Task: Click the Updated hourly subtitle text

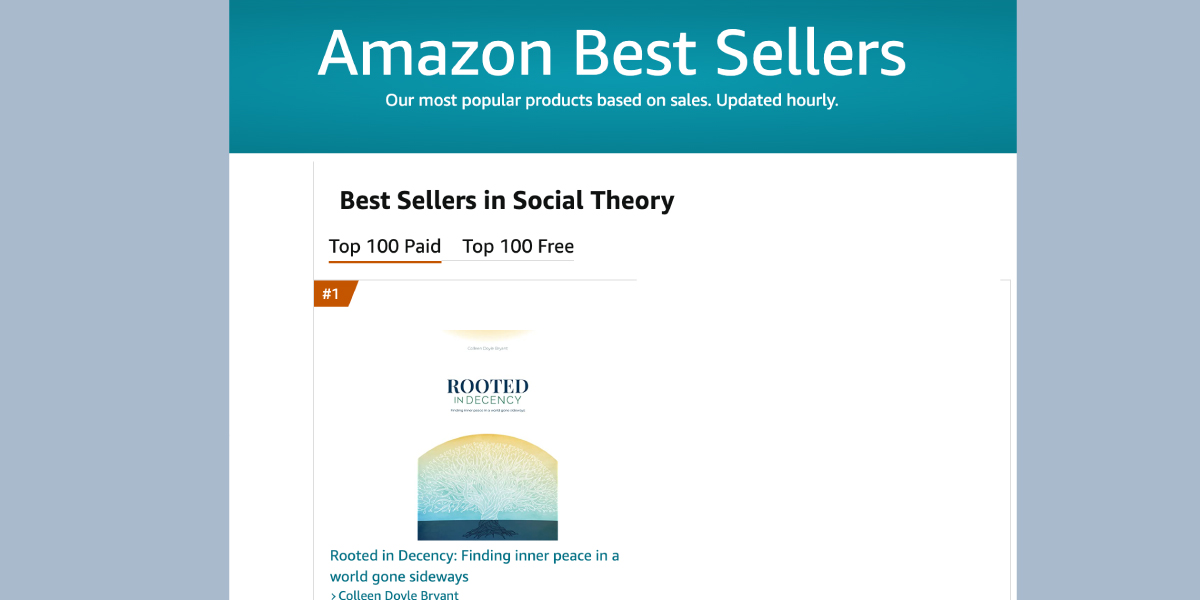Action: [x=611, y=100]
